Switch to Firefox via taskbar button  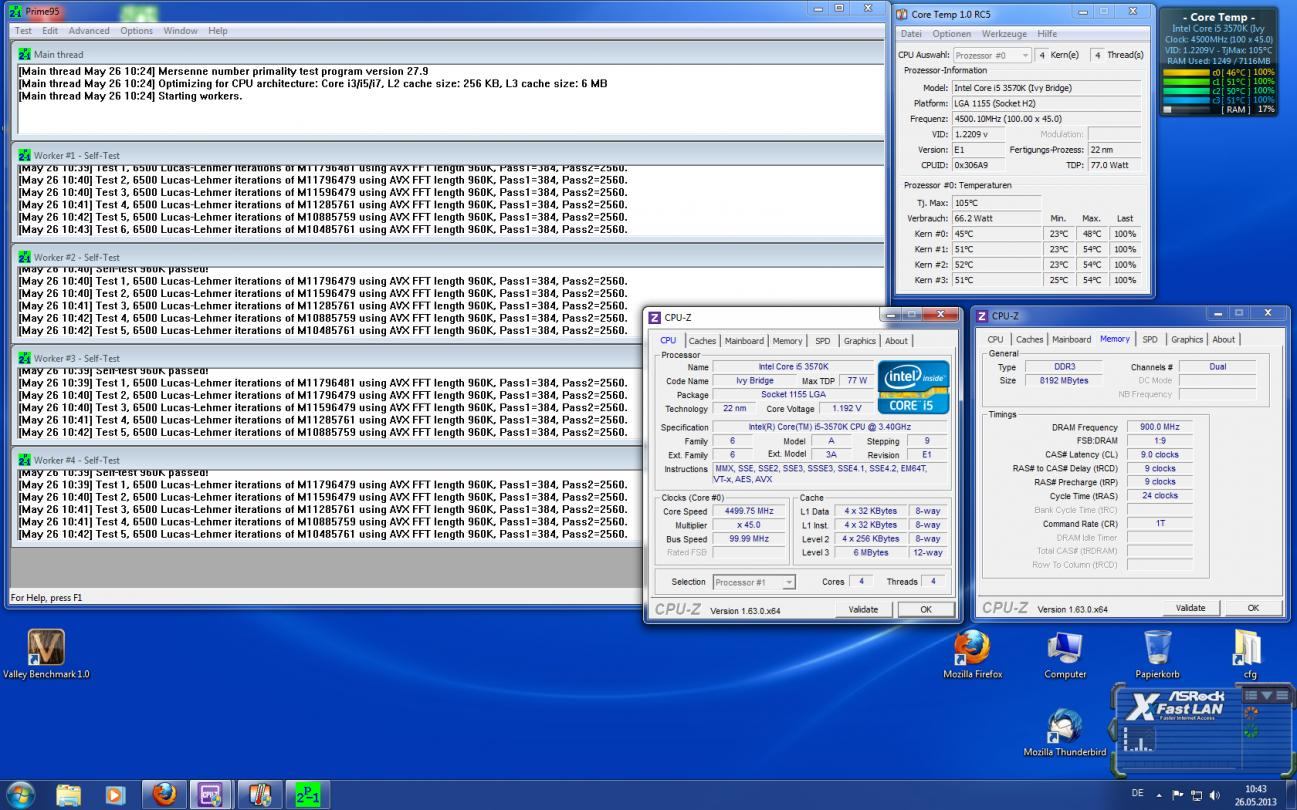click(x=164, y=795)
